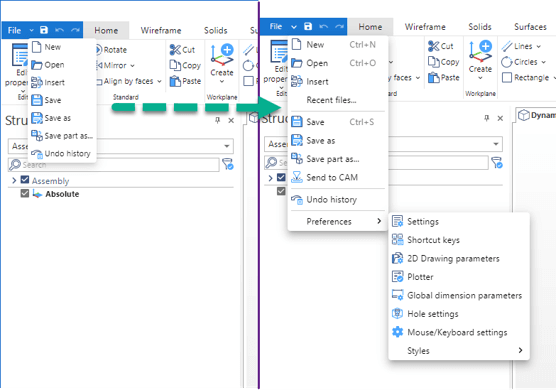The width and height of the screenshot is (556, 390).
Task: Select Save part as... in the right File menu
Action: (338, 159)
